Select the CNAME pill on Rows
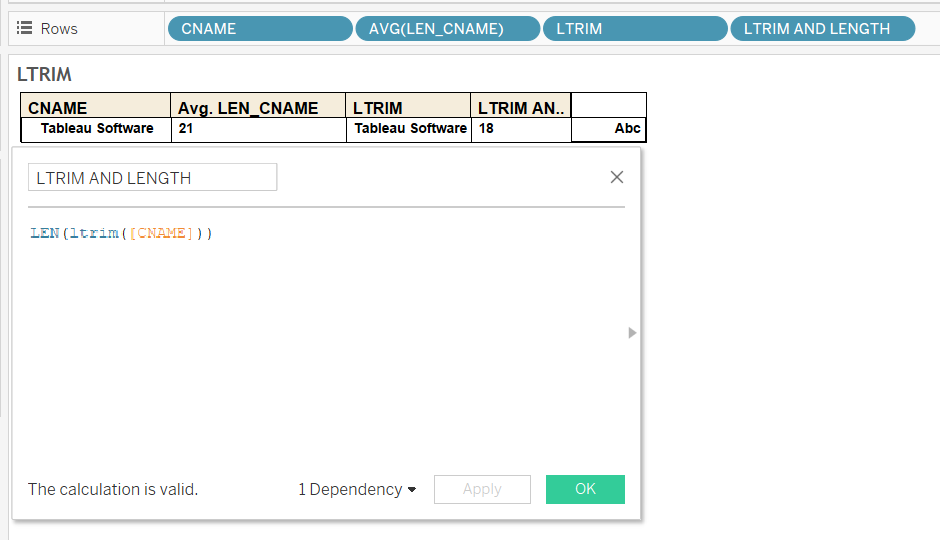This screenshot has height=540, width=940. (260, 29)
